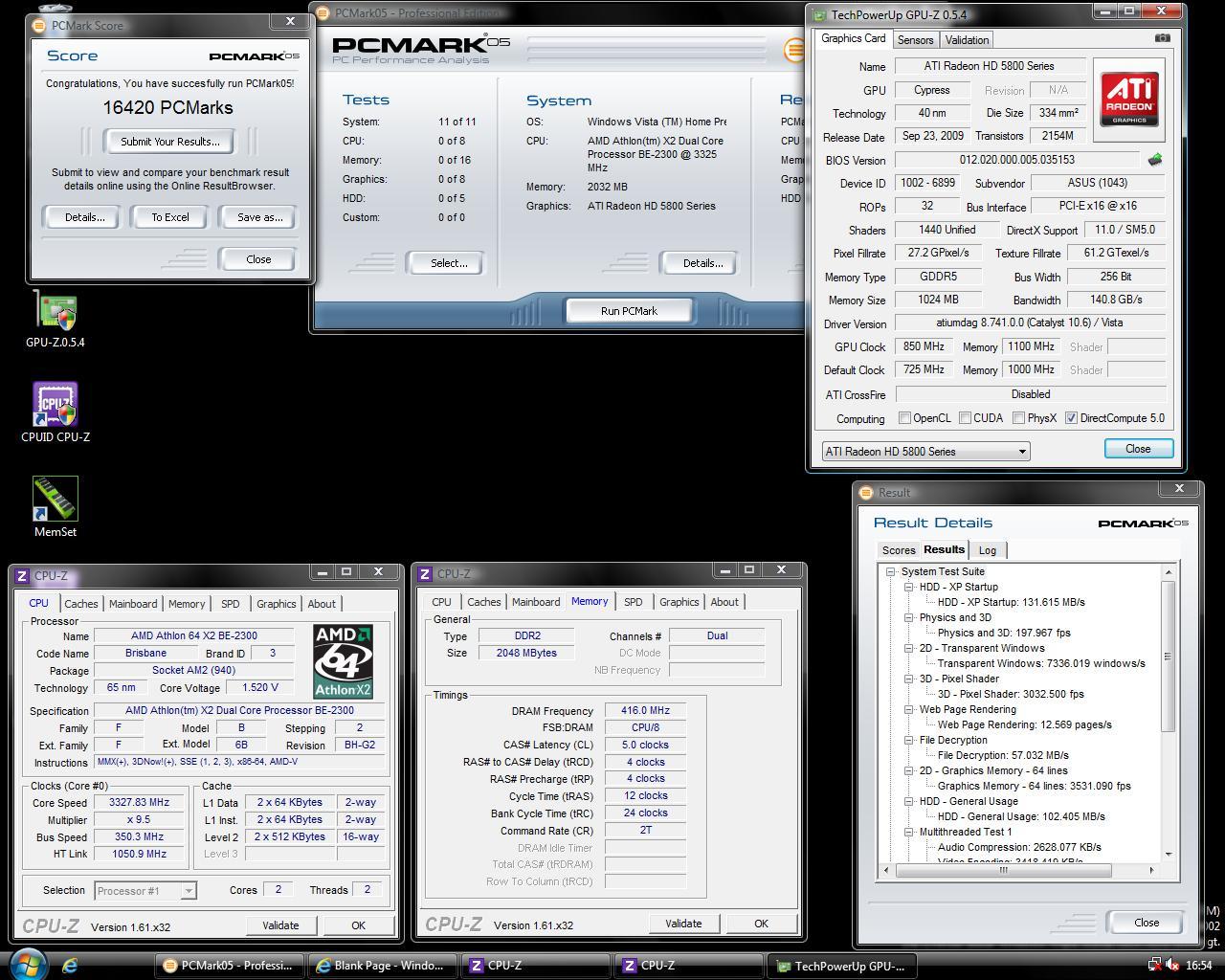Click the GPU-Z BIOS save chip icon

[x=1155, y=160]
